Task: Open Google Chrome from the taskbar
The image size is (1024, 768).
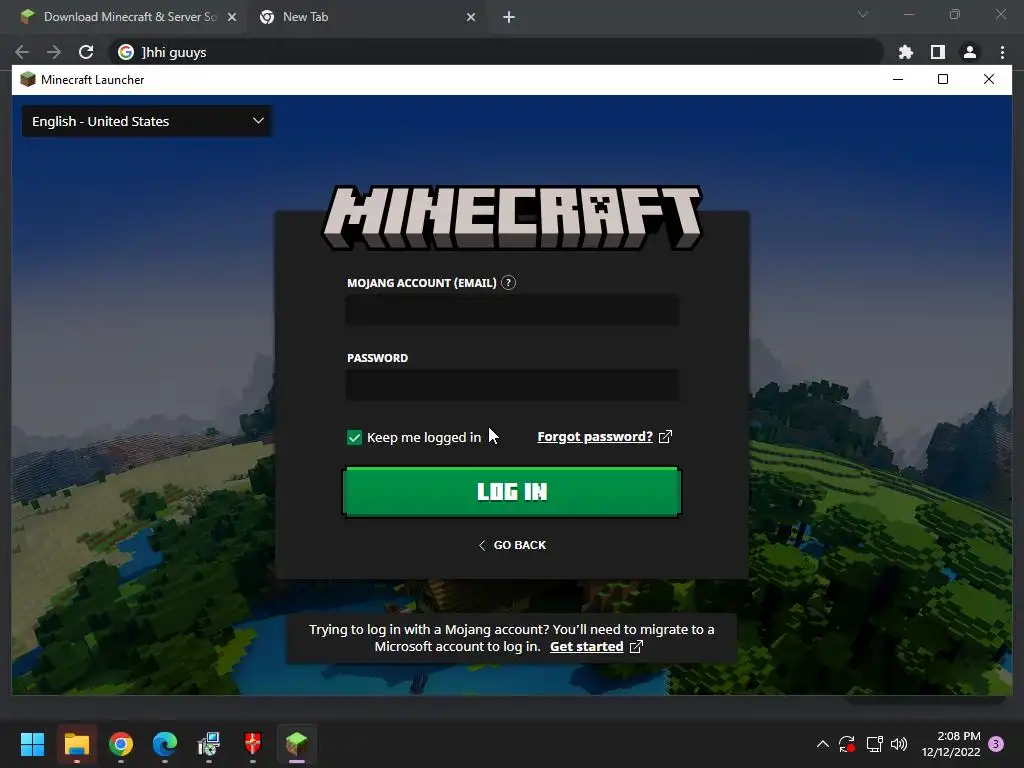Action: [x=121, y=744]
